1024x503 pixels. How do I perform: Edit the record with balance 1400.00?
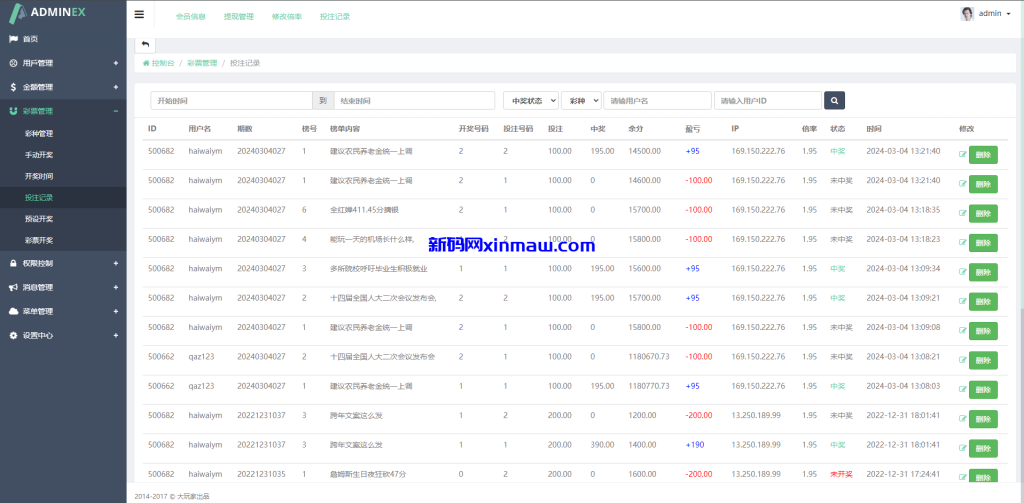(x=962, y=449)
